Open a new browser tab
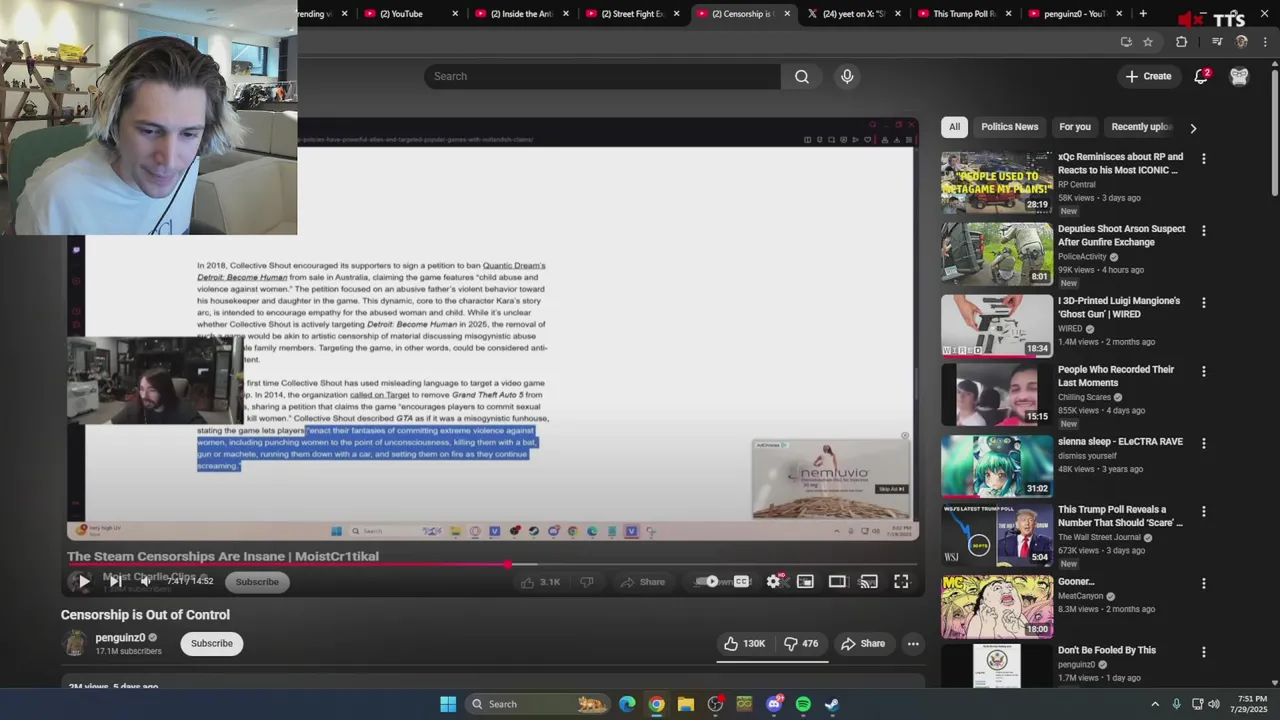Viewport: 1280px width, 720px height. 1143,14
